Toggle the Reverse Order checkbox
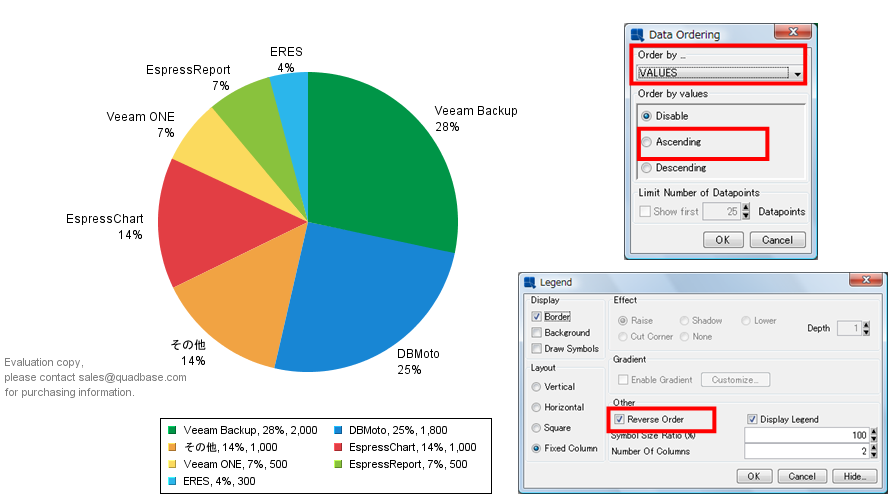The height and width of the screenshot is (500, 888). (619, 420)
